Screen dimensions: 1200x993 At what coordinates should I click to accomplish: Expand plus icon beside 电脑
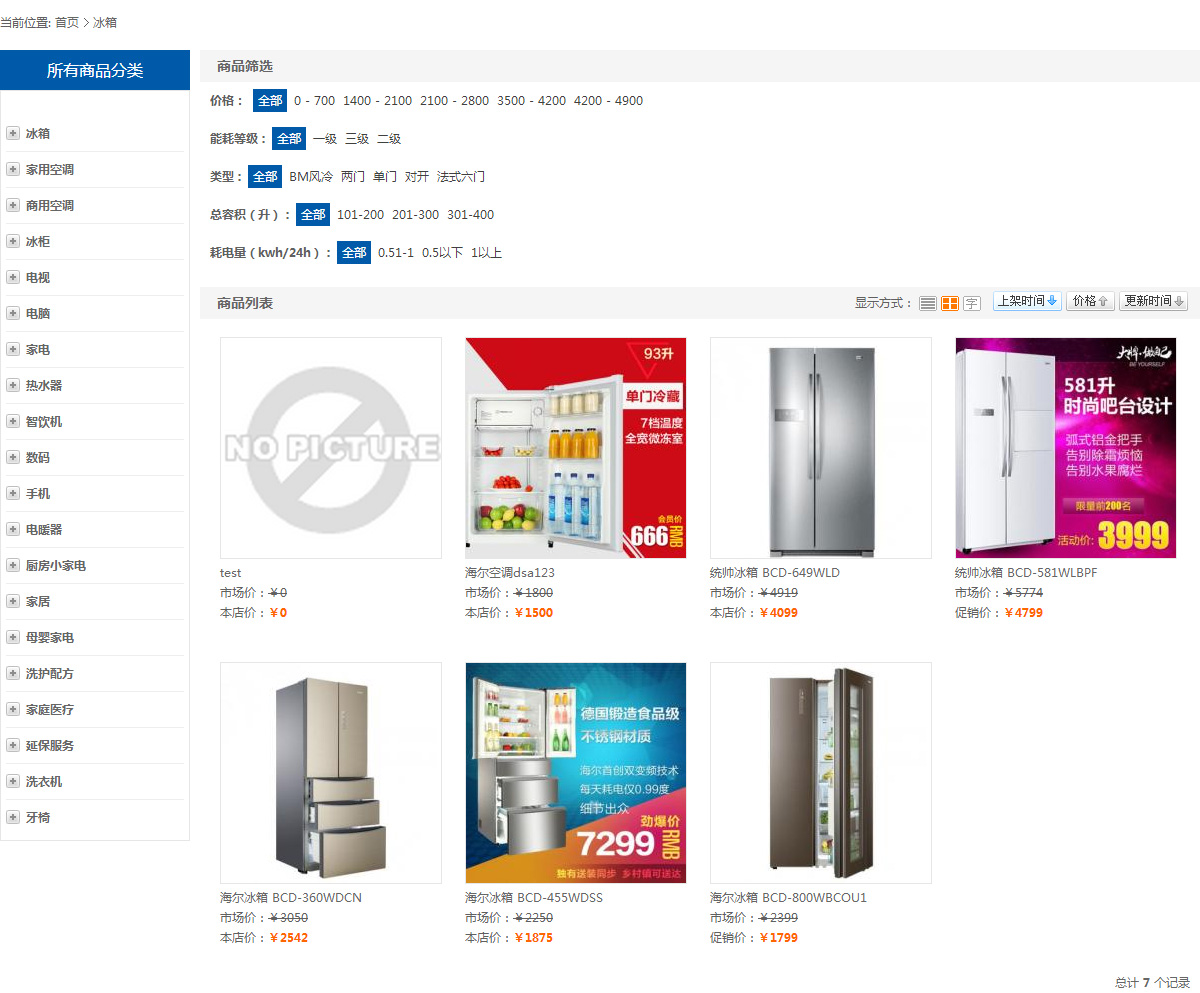pos(13,313)
